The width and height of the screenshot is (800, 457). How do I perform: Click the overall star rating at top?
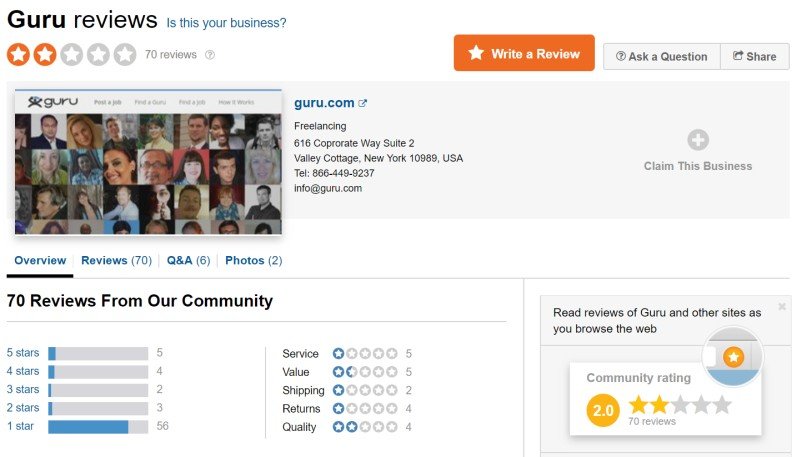pos(71,55)
